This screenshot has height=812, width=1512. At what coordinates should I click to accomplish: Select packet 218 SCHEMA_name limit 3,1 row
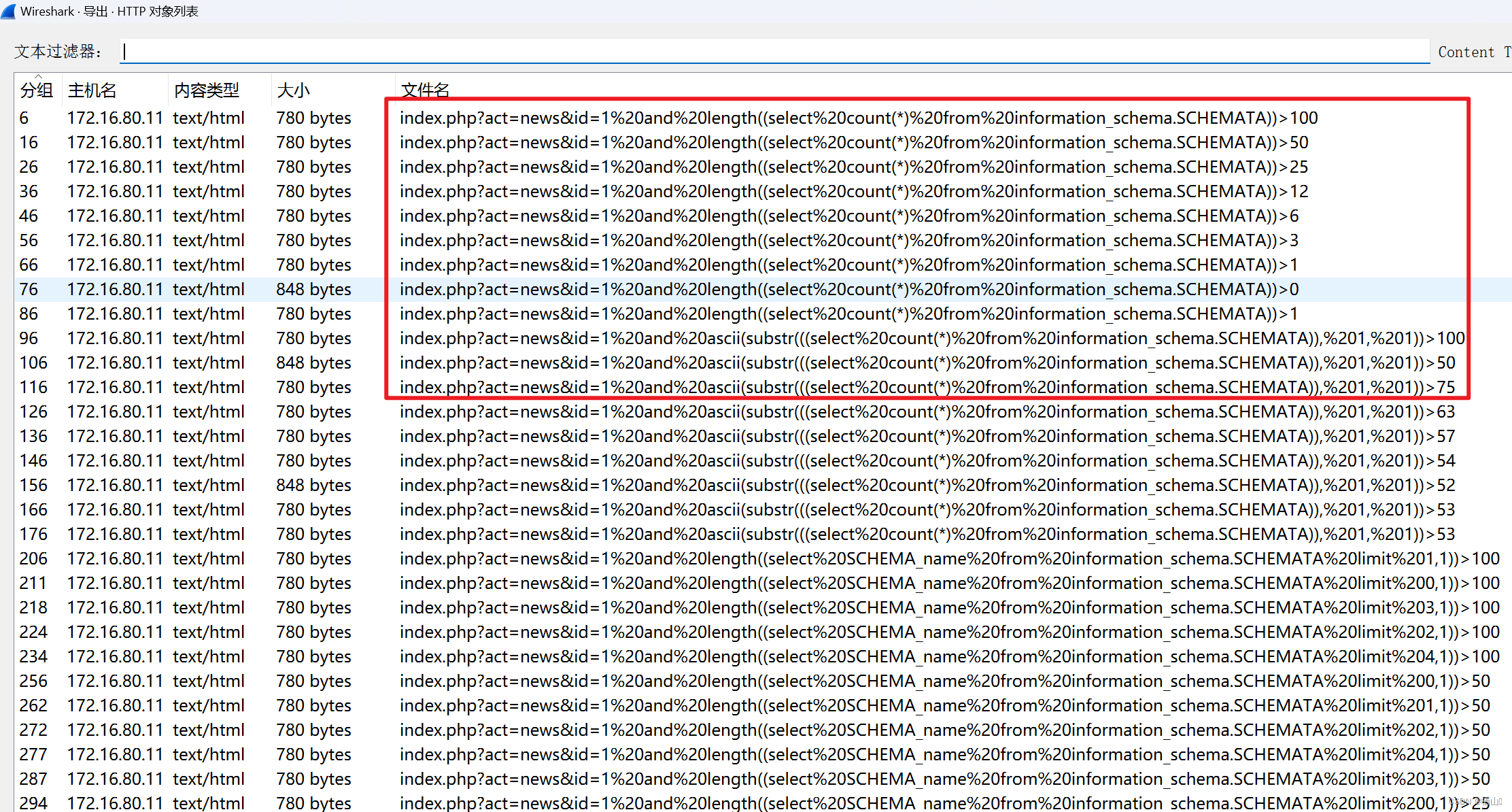(x=763, y=607)
